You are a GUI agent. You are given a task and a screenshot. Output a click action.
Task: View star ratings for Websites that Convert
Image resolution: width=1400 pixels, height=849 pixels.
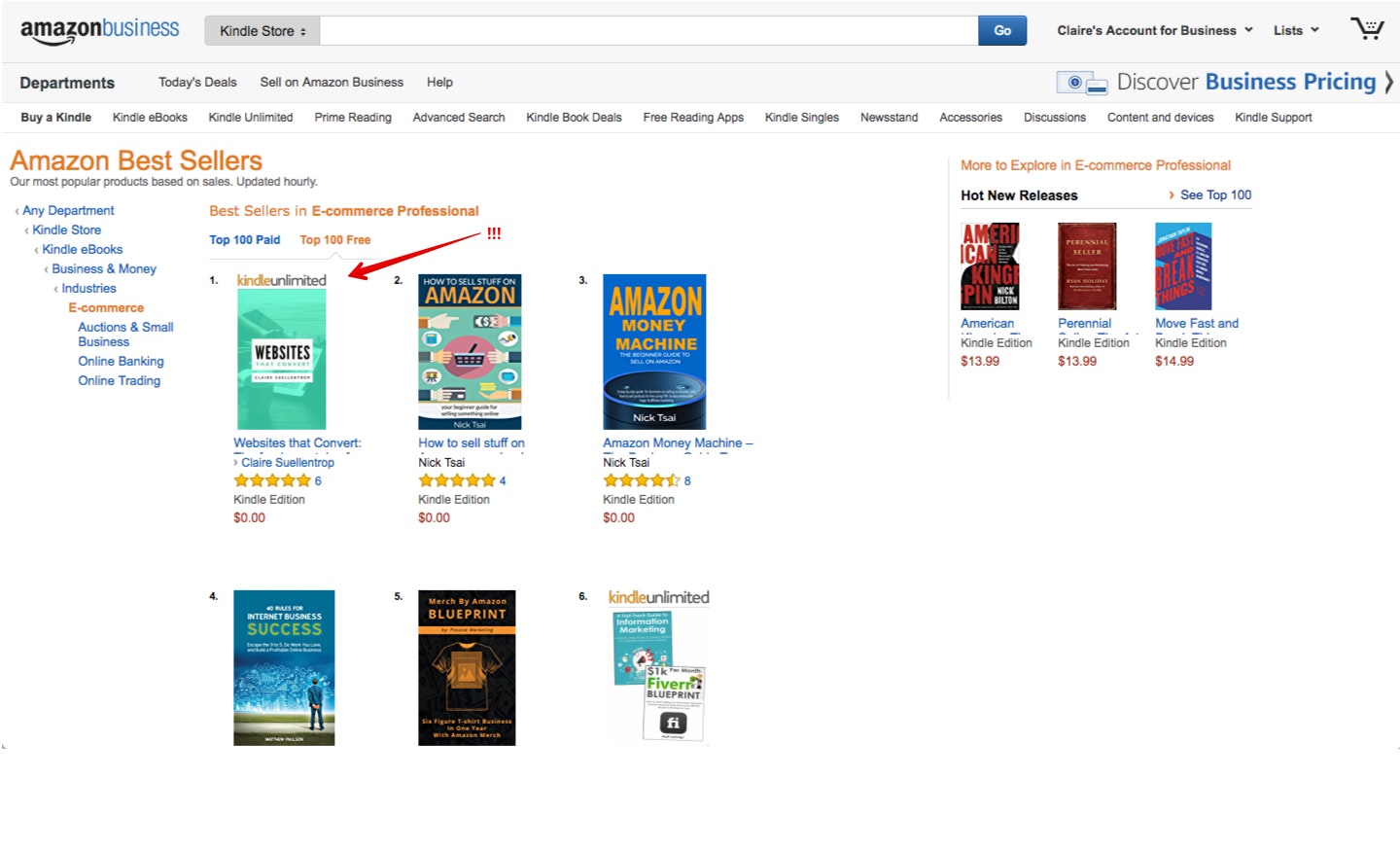click(272, 480)
